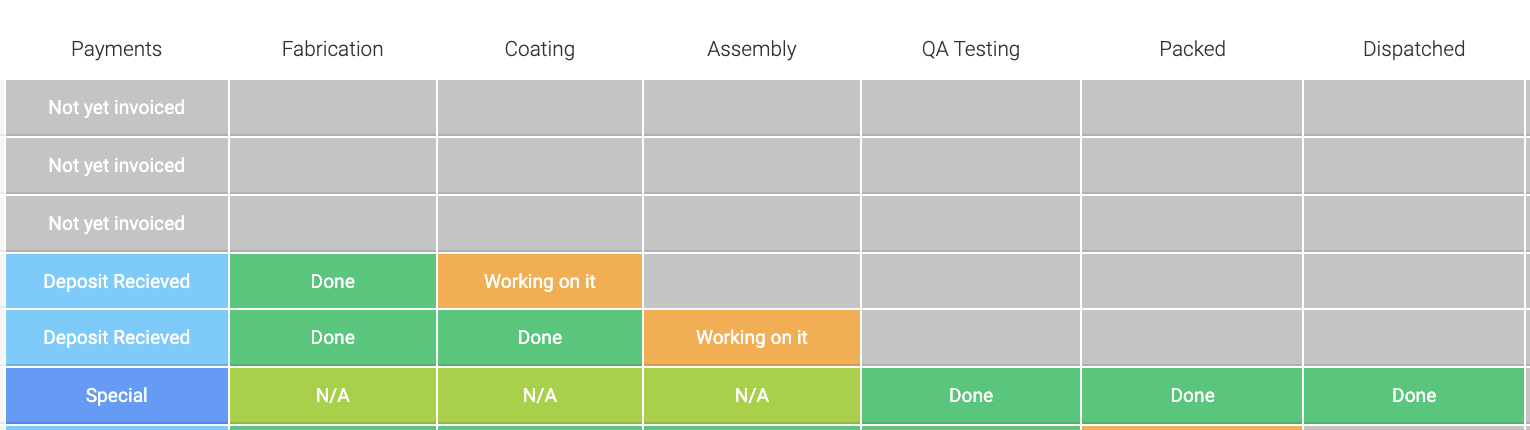Open the Done cell under Dispatched
Image resolution: width=1530 pixels, height=430 pixels.
pyautogui.click(x=1414, y=396)
